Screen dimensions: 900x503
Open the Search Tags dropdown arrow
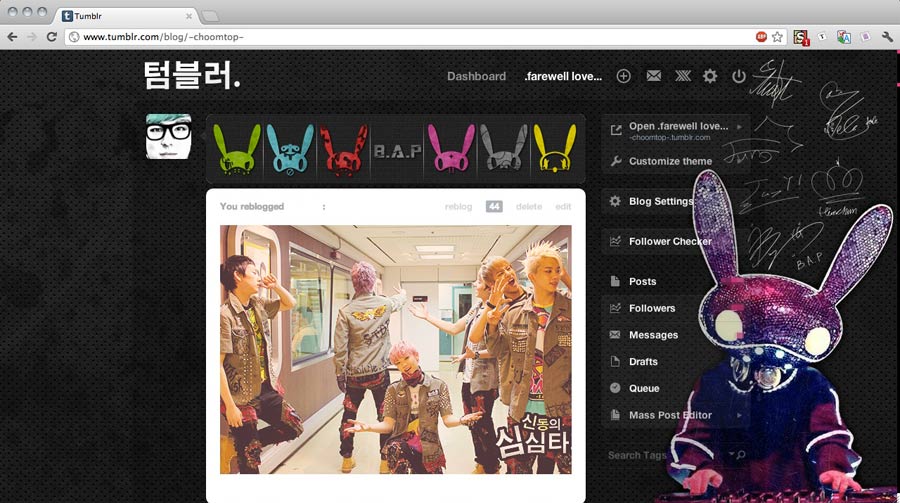tap(731, 454)
